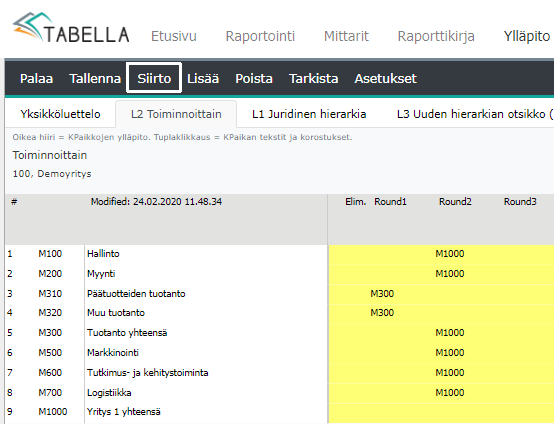The width and height of the screenshot is (554, 424).
Task: Run Tarkista from the toolbar
Action: [314, 78]
